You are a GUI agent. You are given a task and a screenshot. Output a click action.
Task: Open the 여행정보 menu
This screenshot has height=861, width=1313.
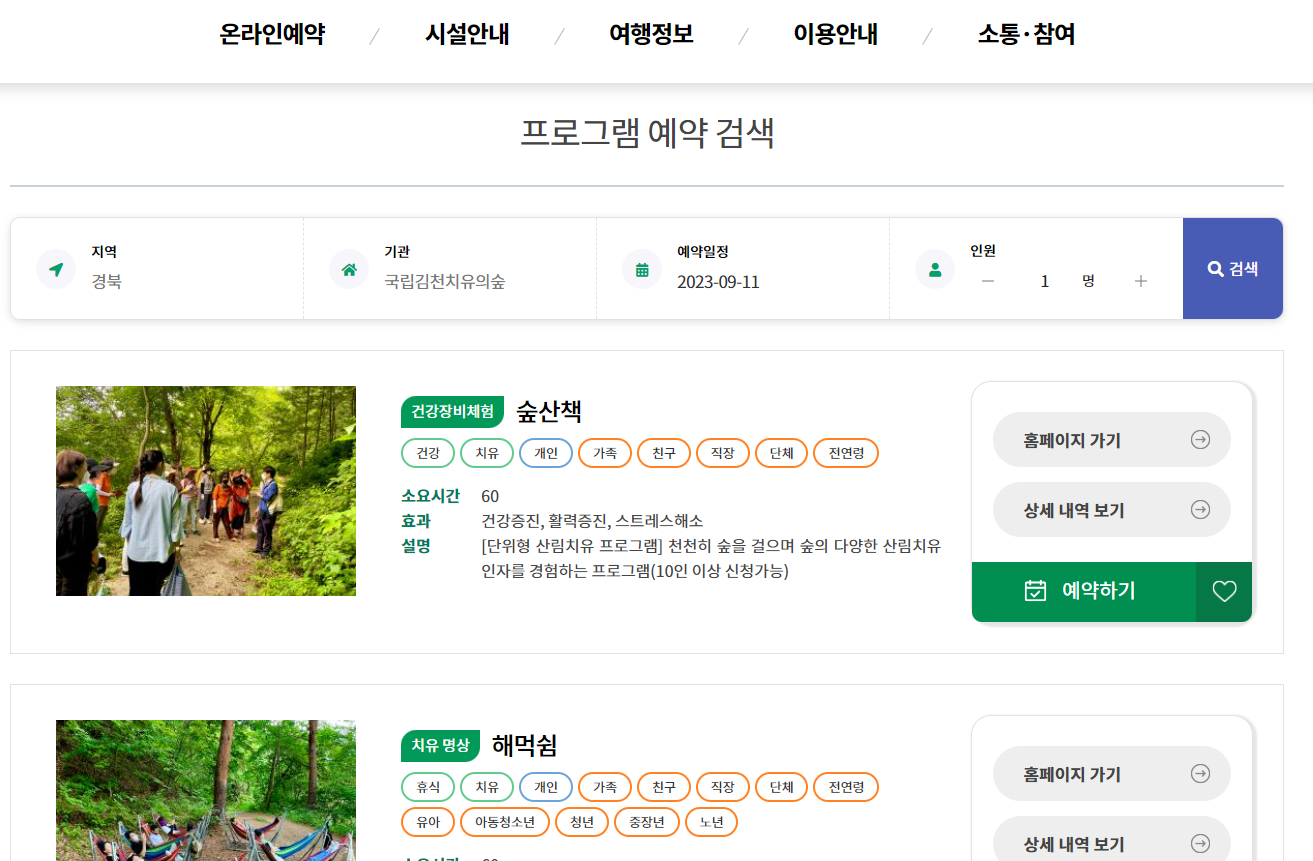[651, 34]
